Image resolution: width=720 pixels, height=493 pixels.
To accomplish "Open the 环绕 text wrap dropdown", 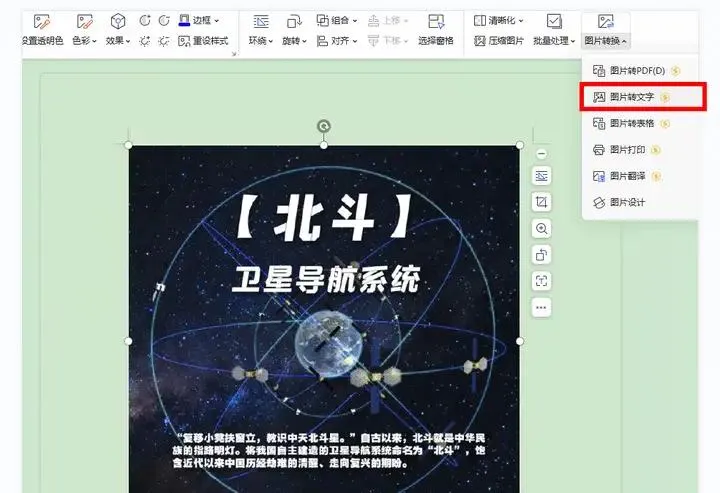I will (261, 29).
